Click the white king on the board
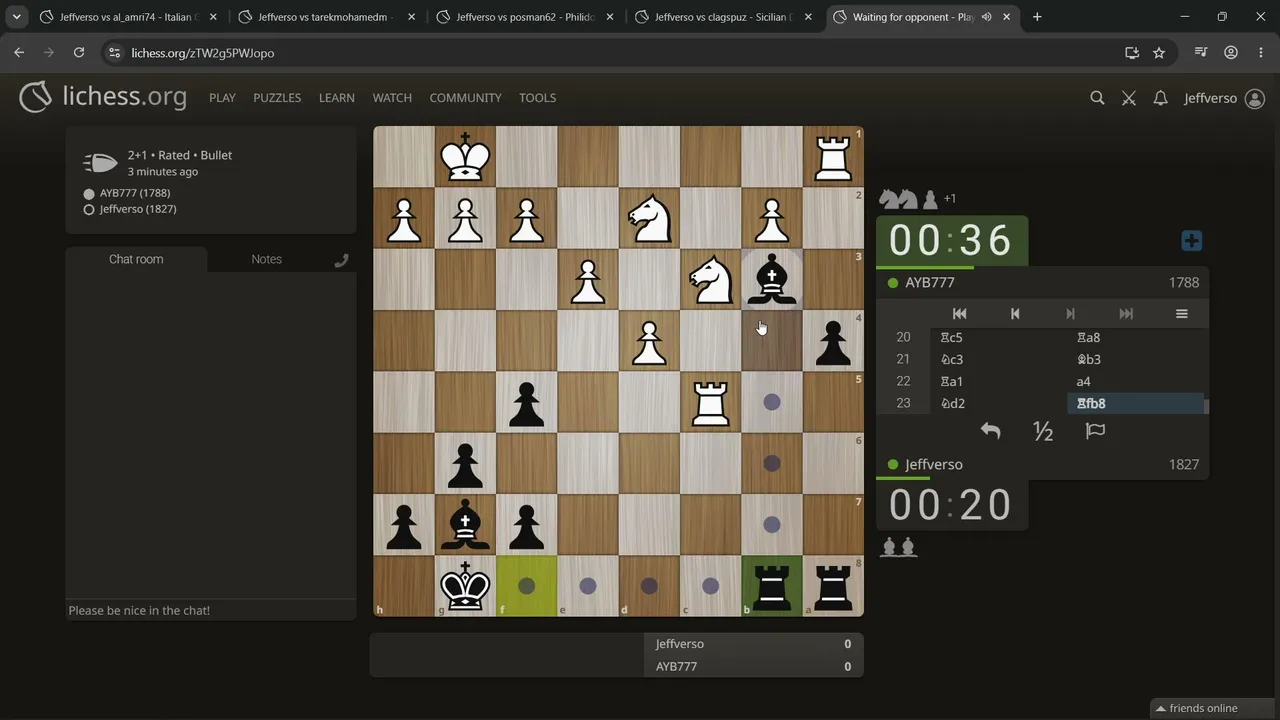Screen dimensions: 1280x720 (465, 157)
